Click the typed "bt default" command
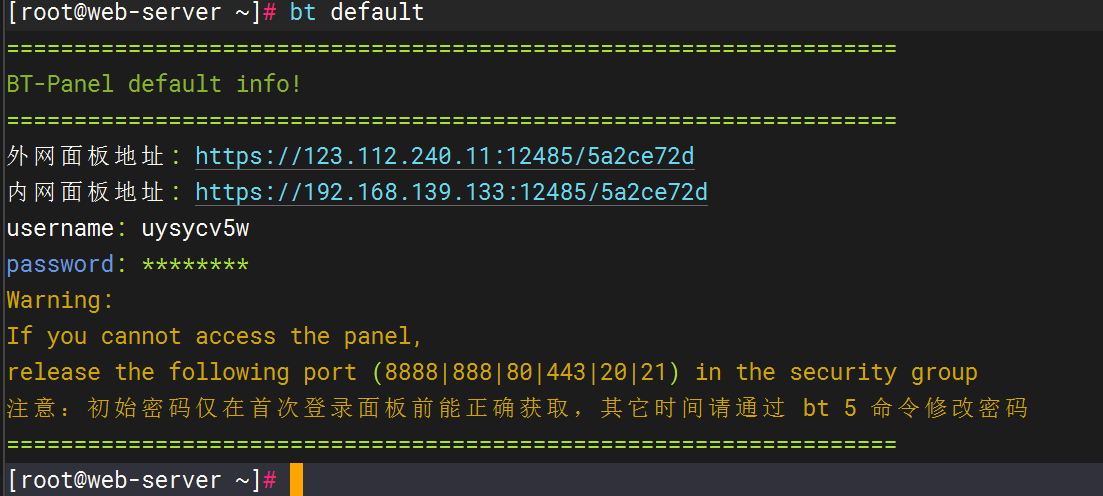 [357, 13]
